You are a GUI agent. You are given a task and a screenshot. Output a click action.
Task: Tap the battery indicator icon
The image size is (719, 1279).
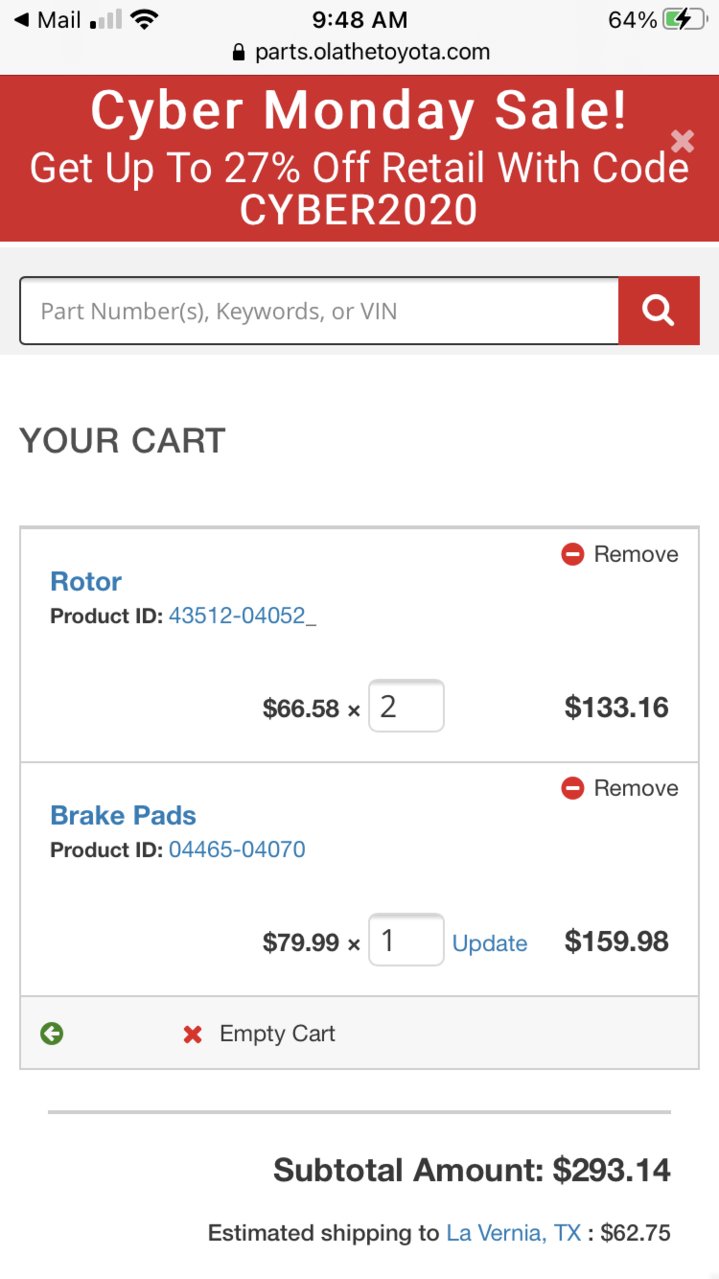click(x=685, y=19)
